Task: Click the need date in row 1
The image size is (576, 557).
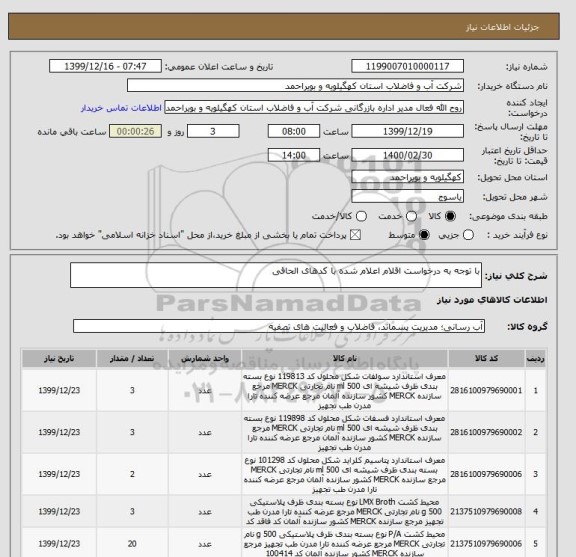Action: click(x=59, y=391)
